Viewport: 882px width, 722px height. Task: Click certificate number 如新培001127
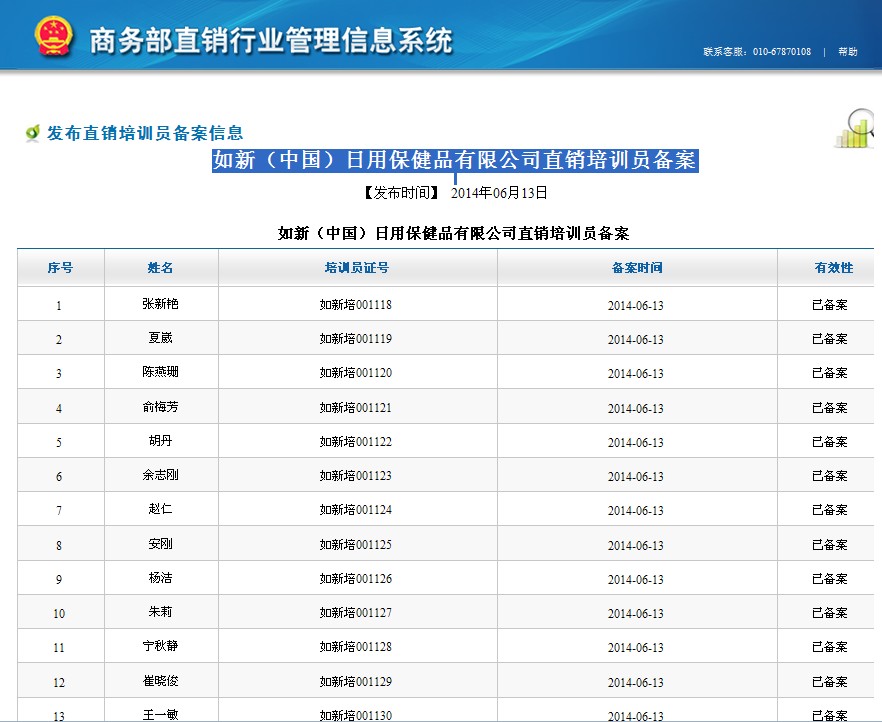coord(355,613)
